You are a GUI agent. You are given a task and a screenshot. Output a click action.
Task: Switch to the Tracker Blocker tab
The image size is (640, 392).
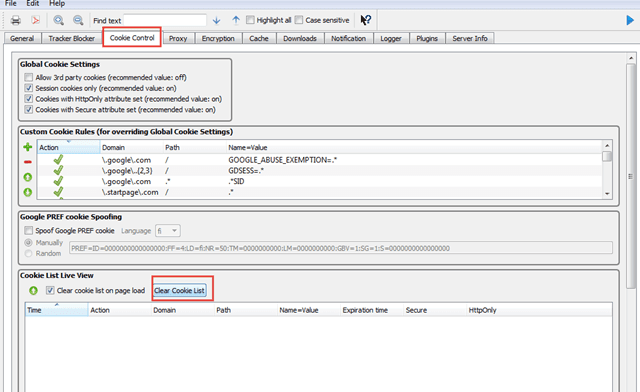71,38
